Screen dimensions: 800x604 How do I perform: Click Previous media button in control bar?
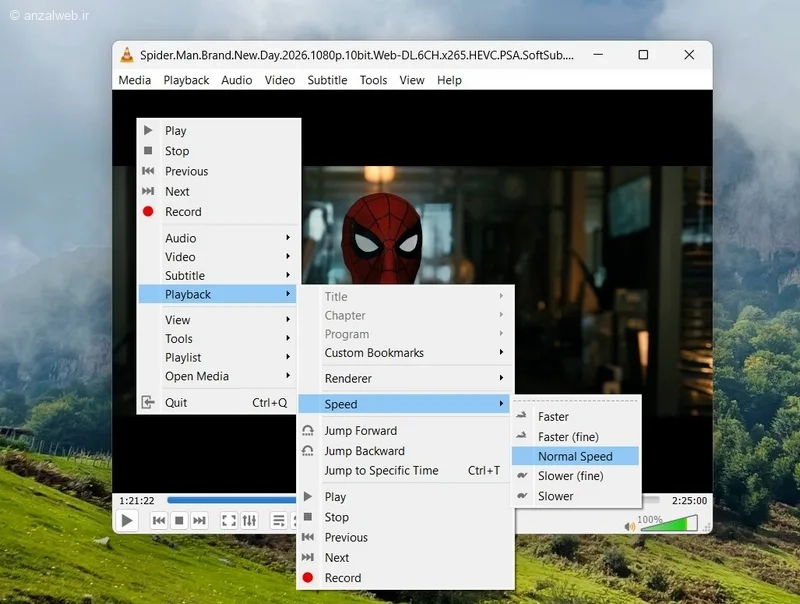159,520
